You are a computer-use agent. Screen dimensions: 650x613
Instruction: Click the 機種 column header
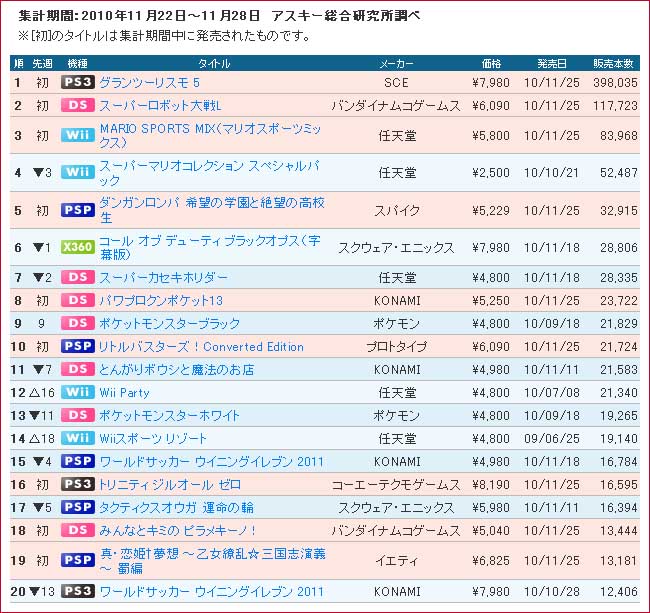(x=78, y=63)
